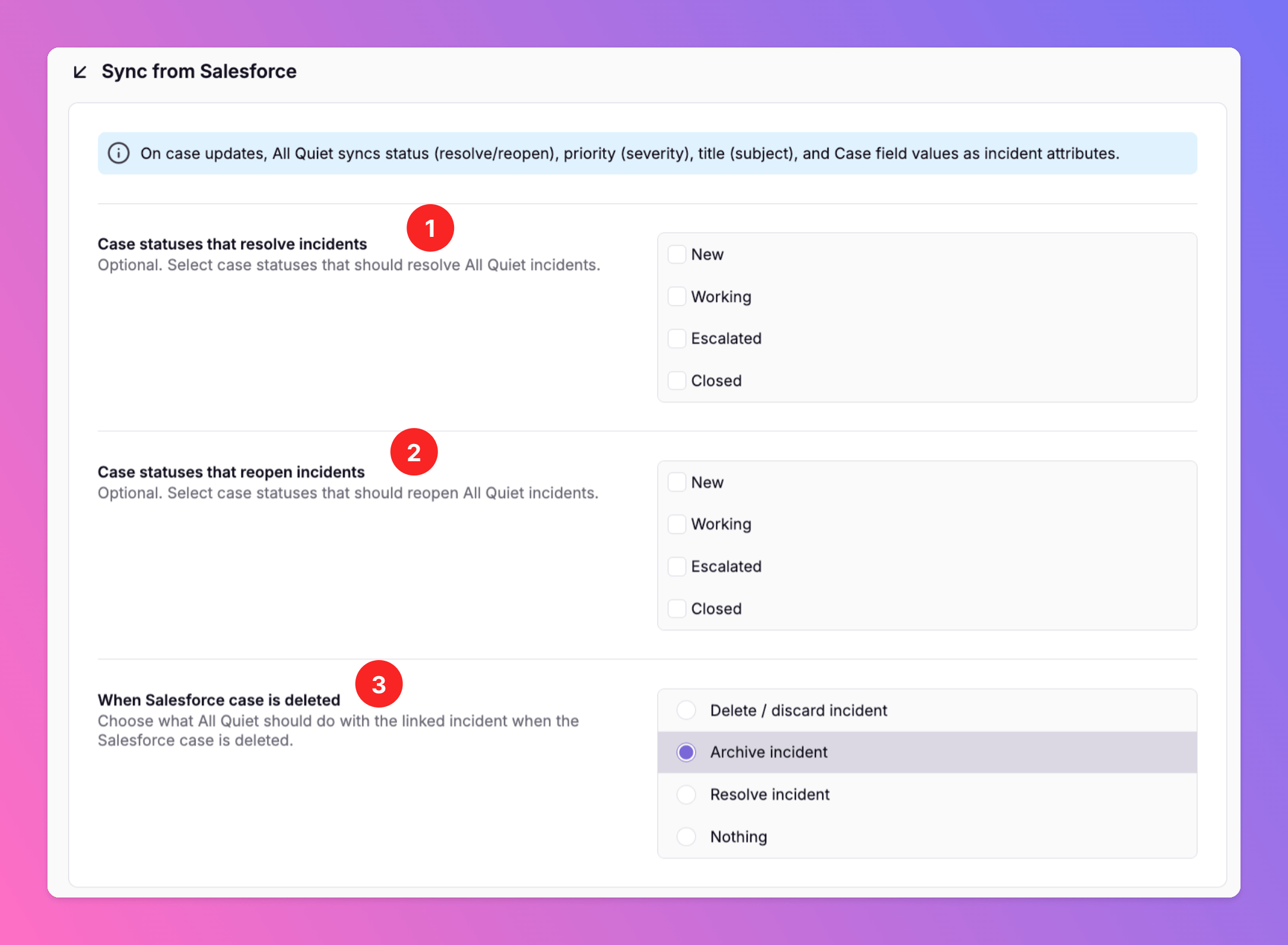This screenshot has width=1288, height=945.
Task: Check Escalated under reopen incidents statuses
Action: [677, 566]
